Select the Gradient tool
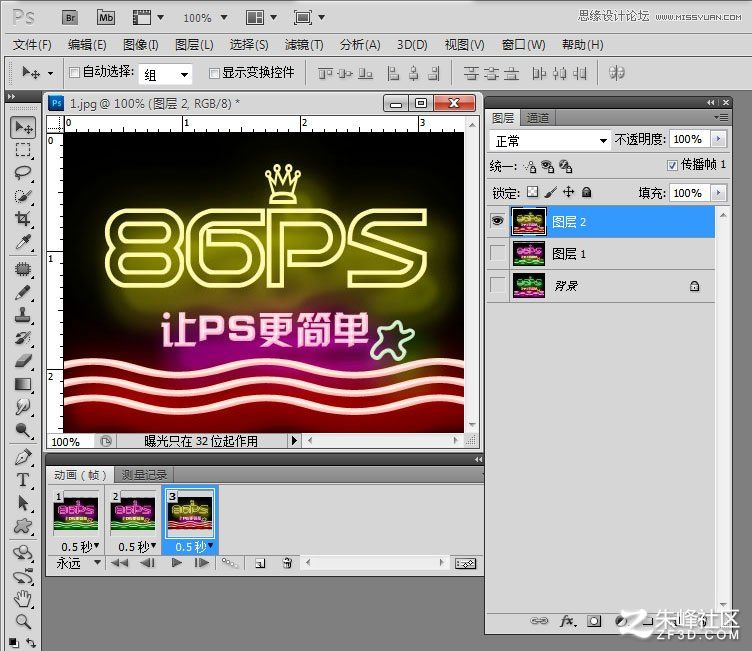The image size is (752, 651). pyautogui.click(x=23, y=384)
